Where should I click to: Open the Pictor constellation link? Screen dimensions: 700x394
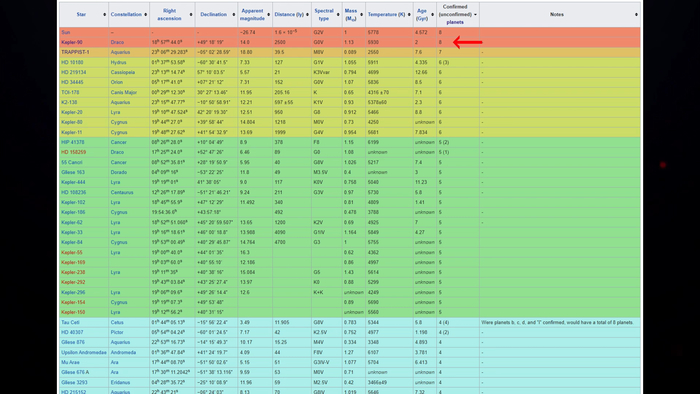pos(117,332)
